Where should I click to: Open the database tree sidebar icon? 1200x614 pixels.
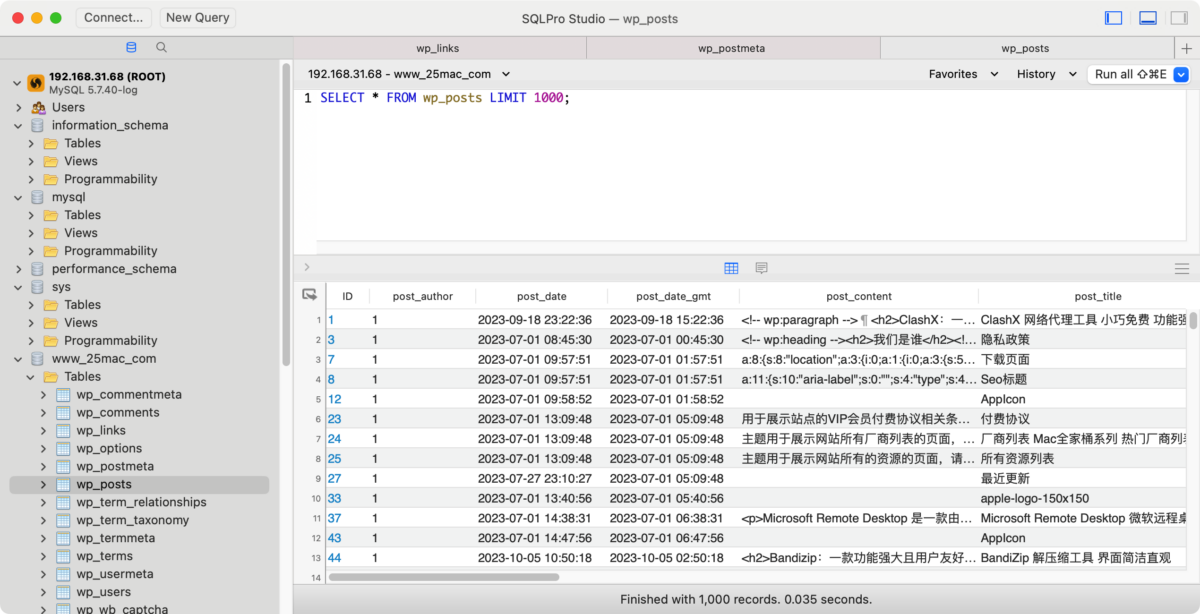[x=131, y=47]
